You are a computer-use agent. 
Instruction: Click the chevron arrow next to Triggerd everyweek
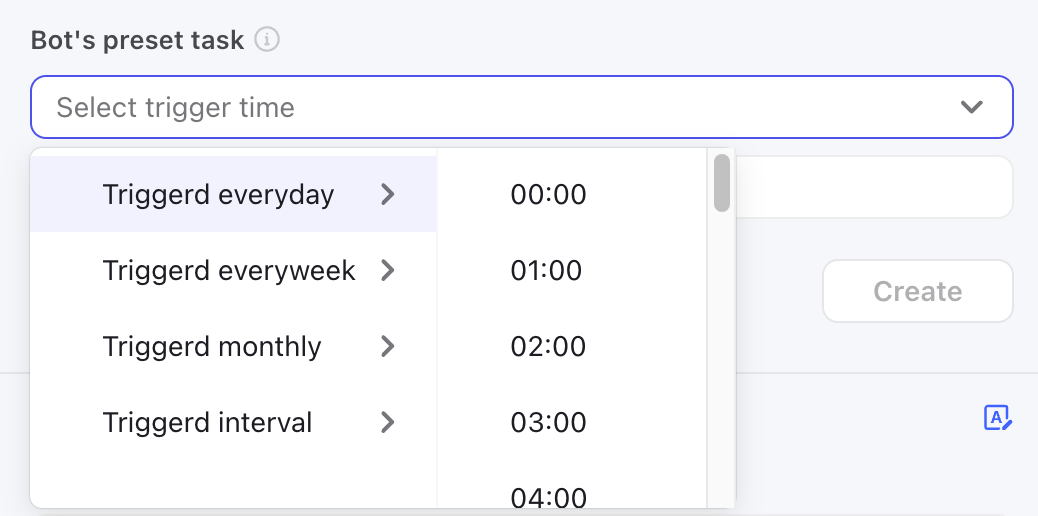tap(388, 270)
